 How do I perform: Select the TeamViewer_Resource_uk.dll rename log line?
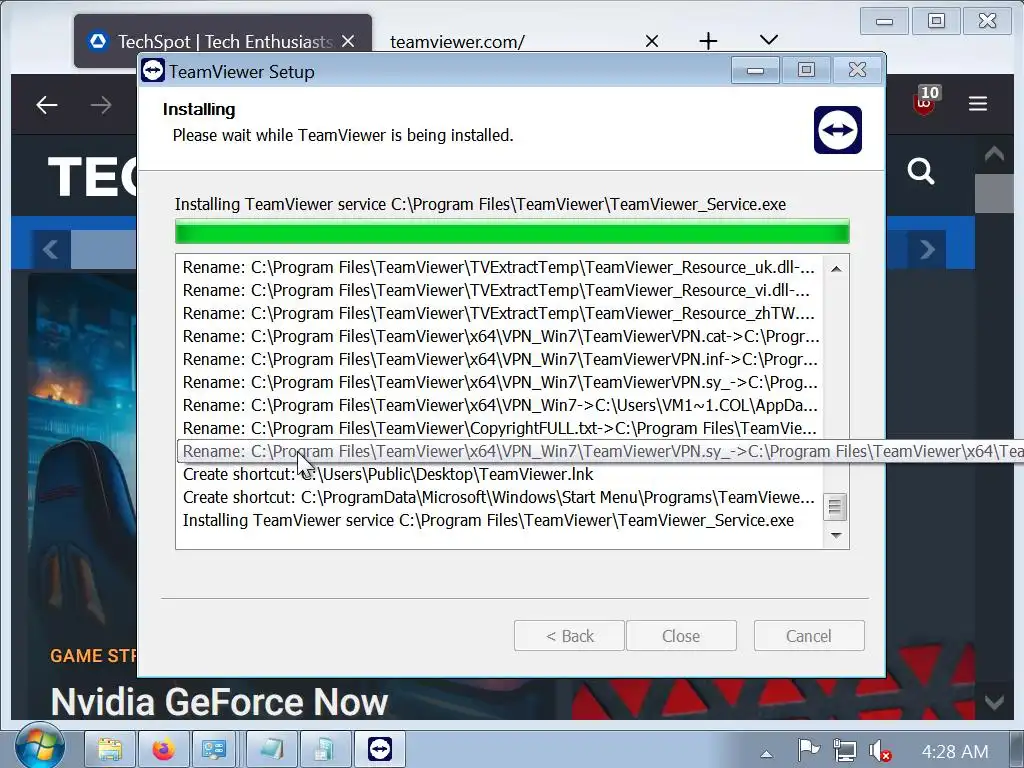tap(499, 267)
